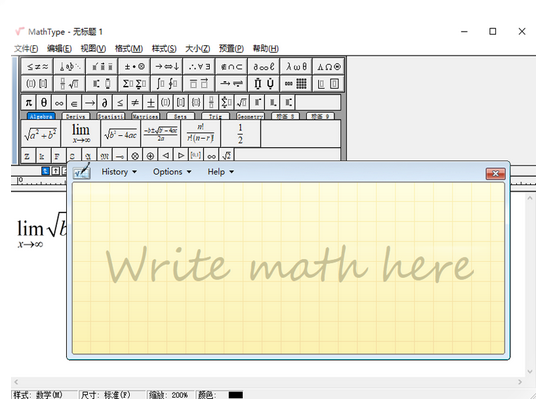Viewport: 541px width, 409px height.
Task: Insert the pi symbol from small bar
Action: (29, 103)
